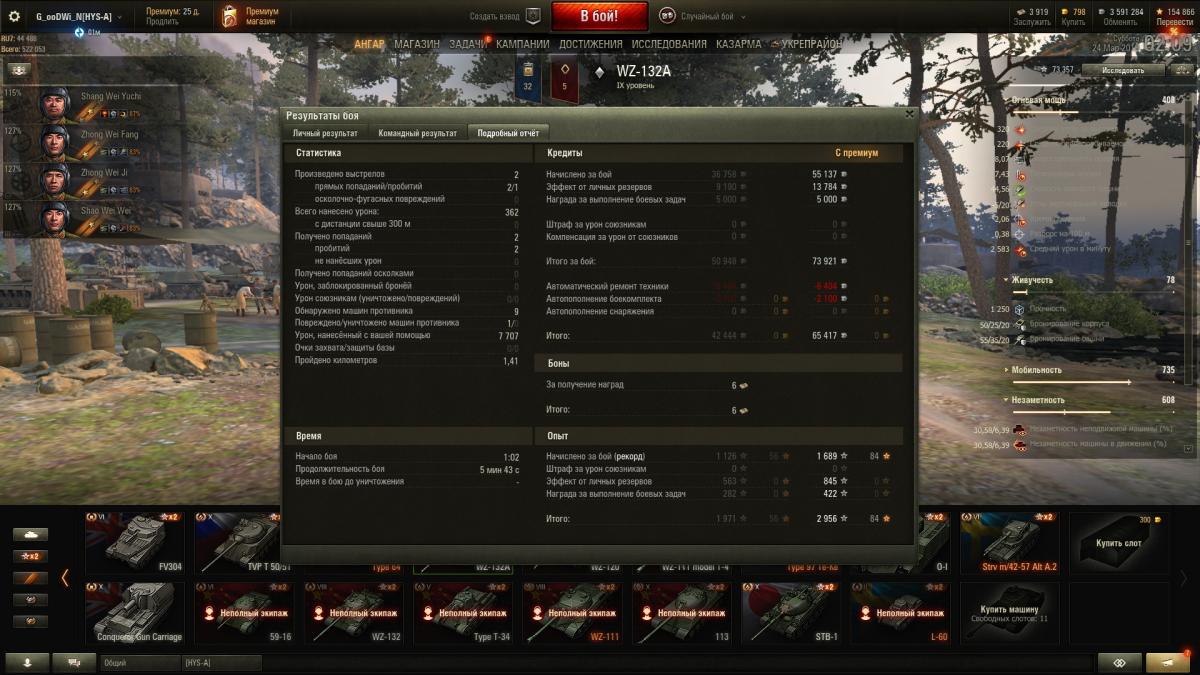The height and width of the screenshot is (675, 1200).
Task: Switch to the Командный результат tab
Action: pos(417,133)
